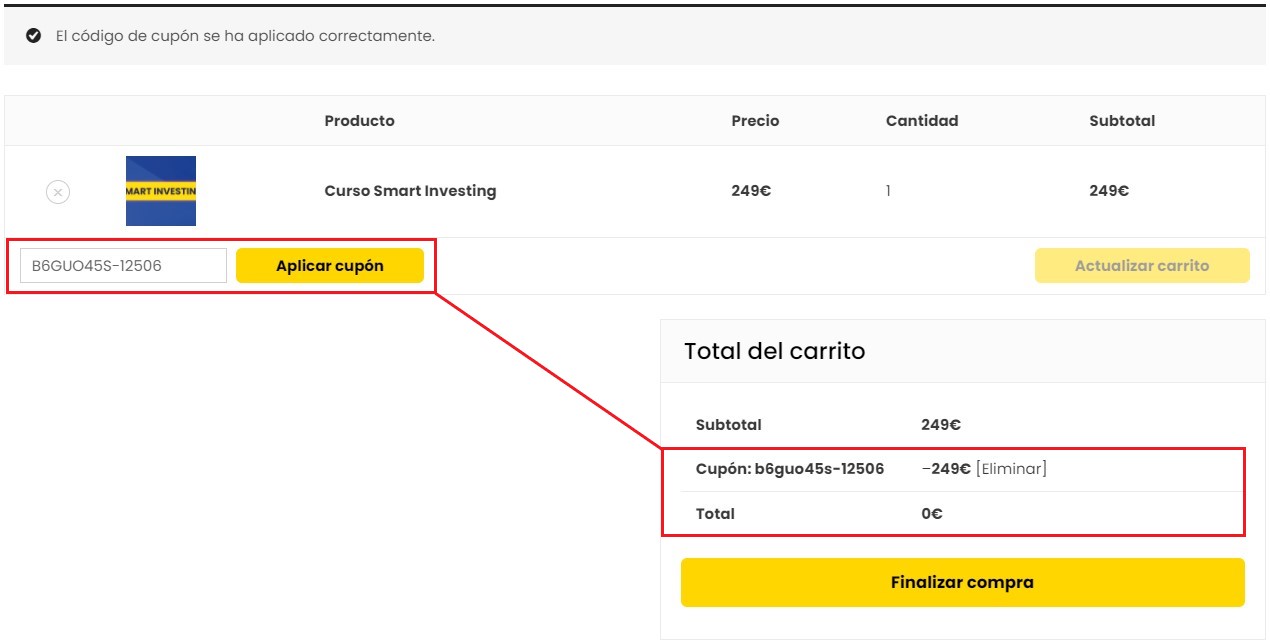This screenshot has height=644, width=1270.
Task: Click the quantity value 1 in cart row
Action: (x=888, y=191)
